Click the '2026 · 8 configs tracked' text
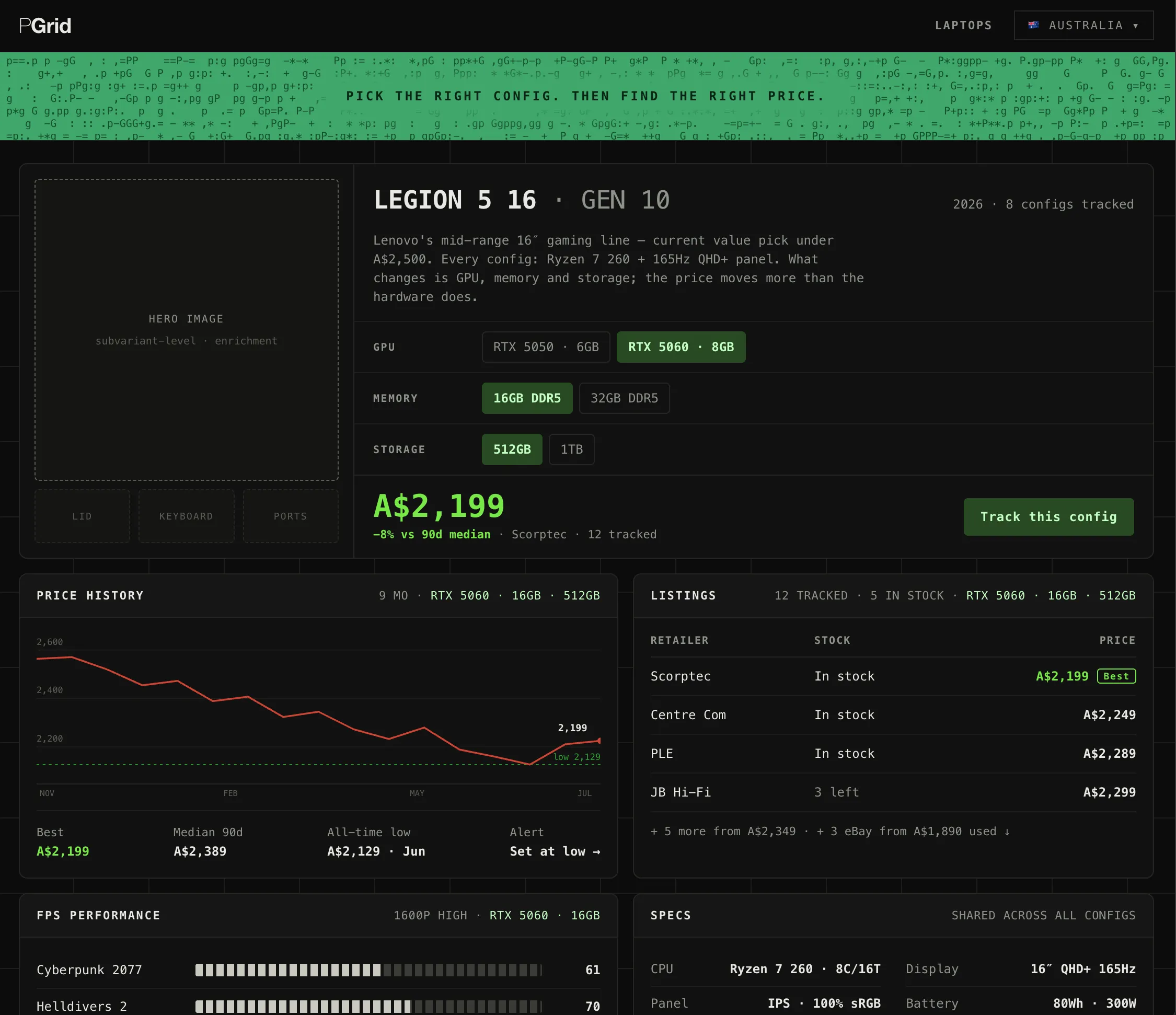 coord(1043,204)
